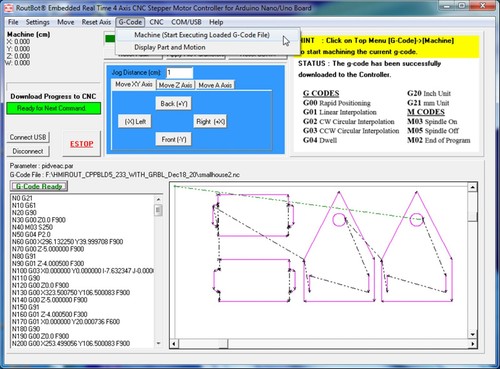
Task: Click G-code list scroll down arrow
Action: [x=158, y=343]
